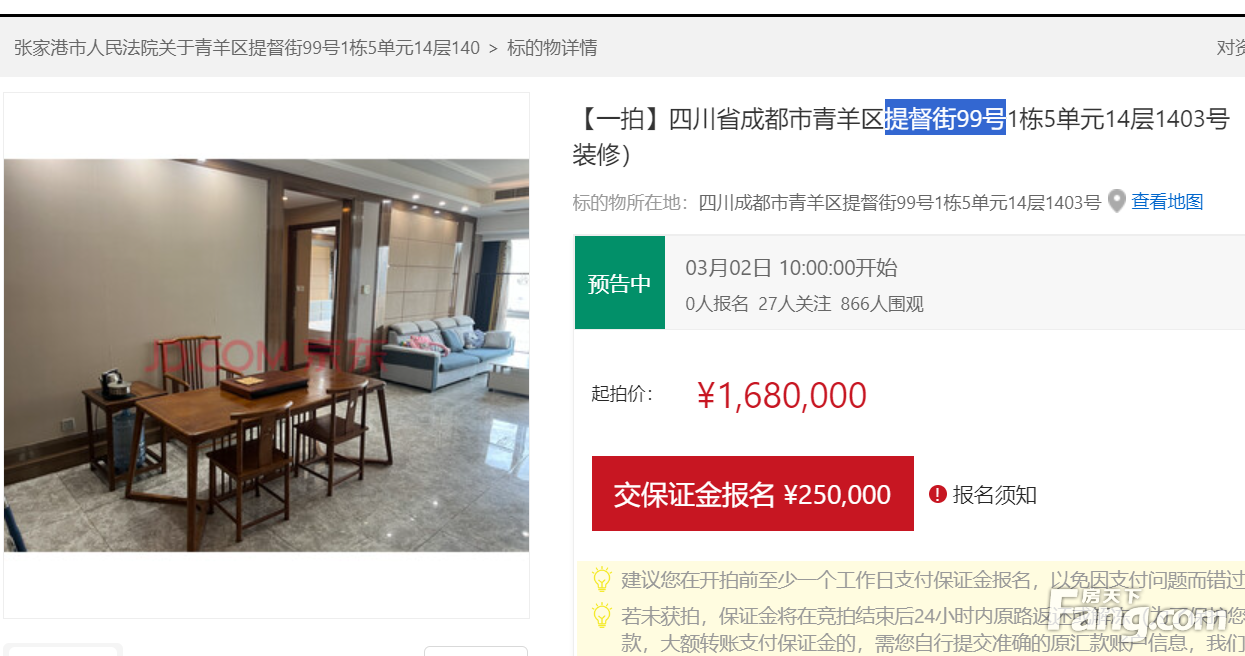Open the 查看地图 map link
The image size is (1245, 656).
[1167, 202]
